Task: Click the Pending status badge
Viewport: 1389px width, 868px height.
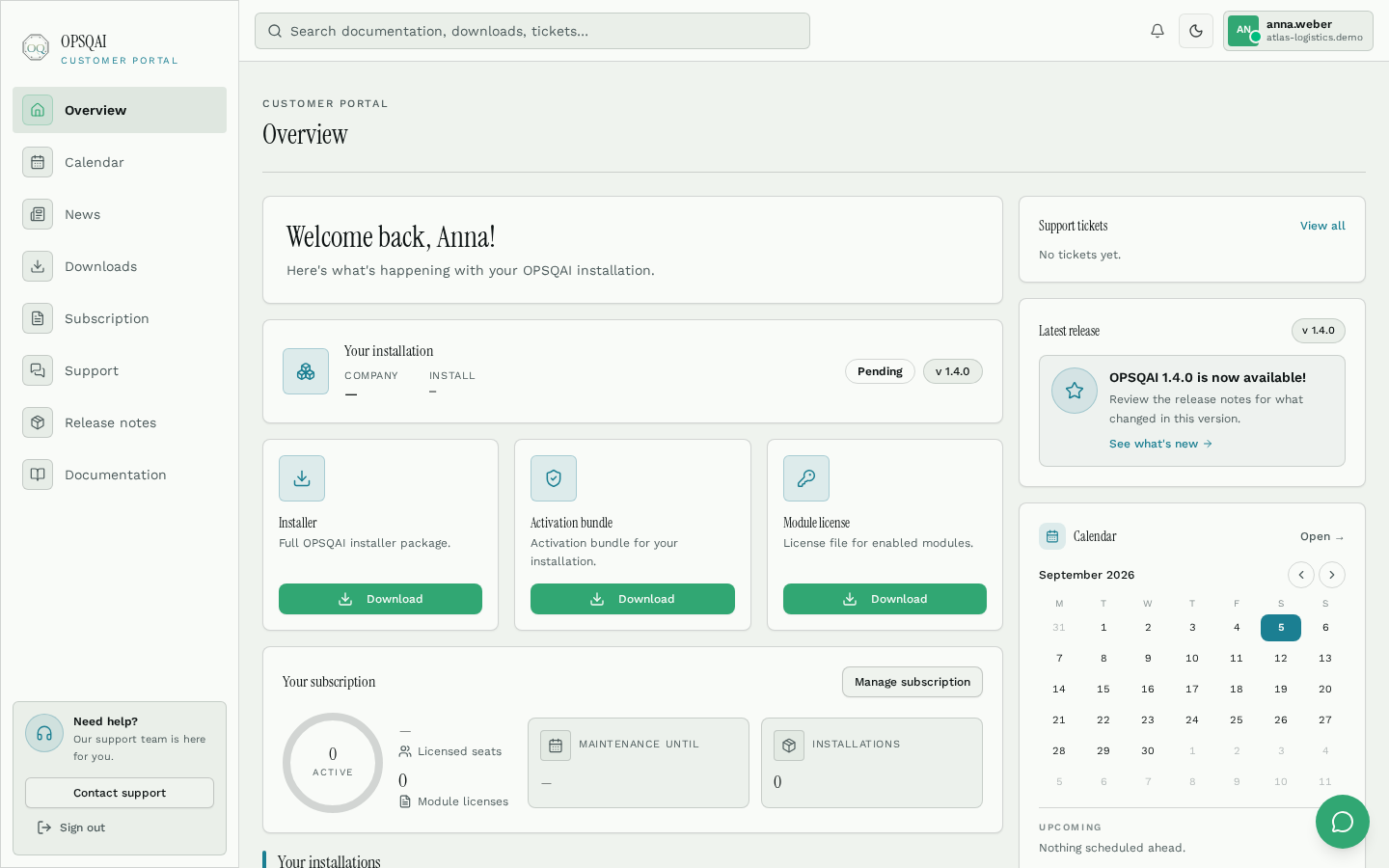Action: tap(880, 371)
